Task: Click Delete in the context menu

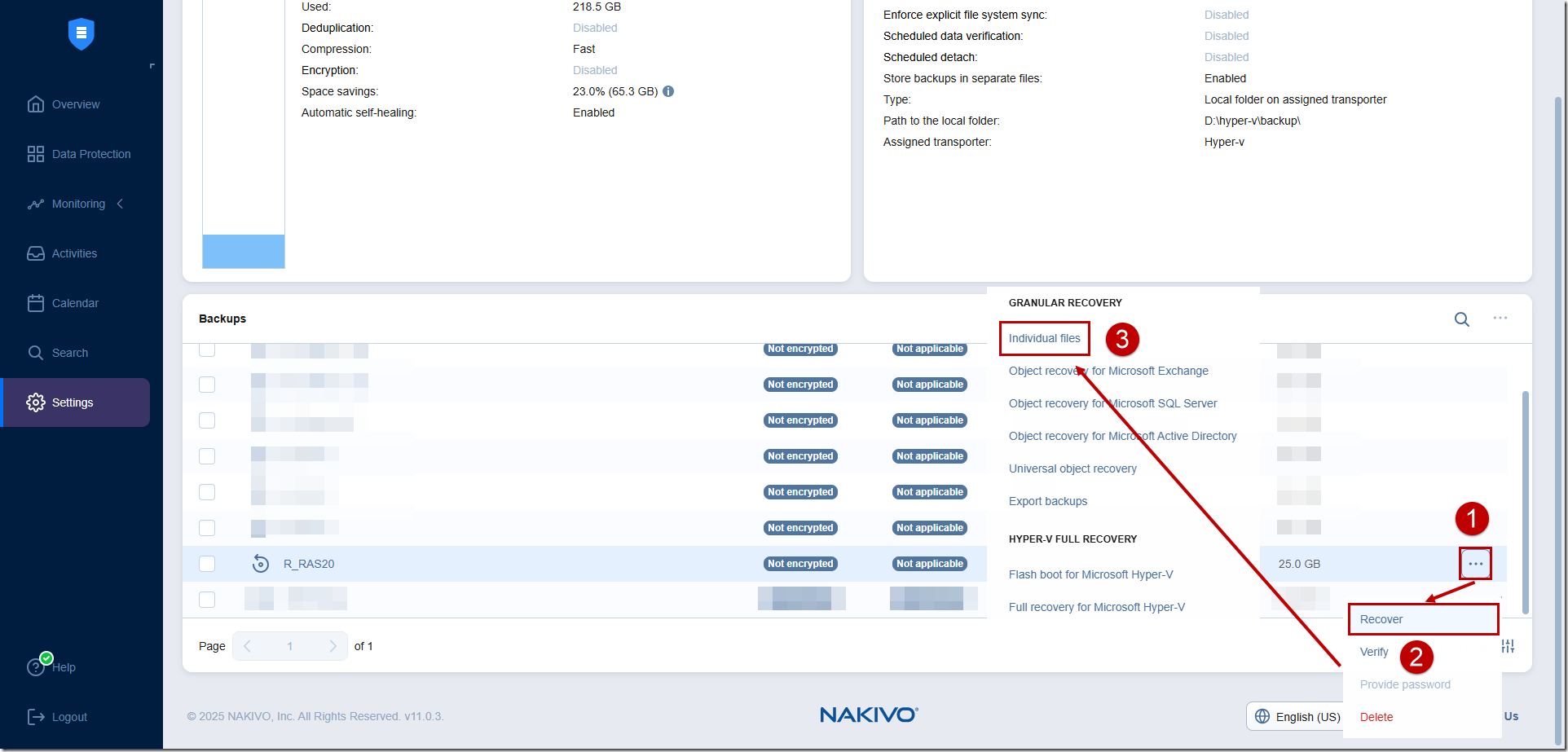Action: click(1376, 717)
